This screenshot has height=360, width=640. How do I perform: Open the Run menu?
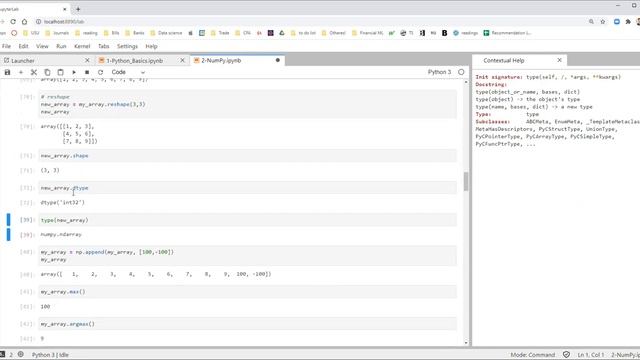[61, 47]
